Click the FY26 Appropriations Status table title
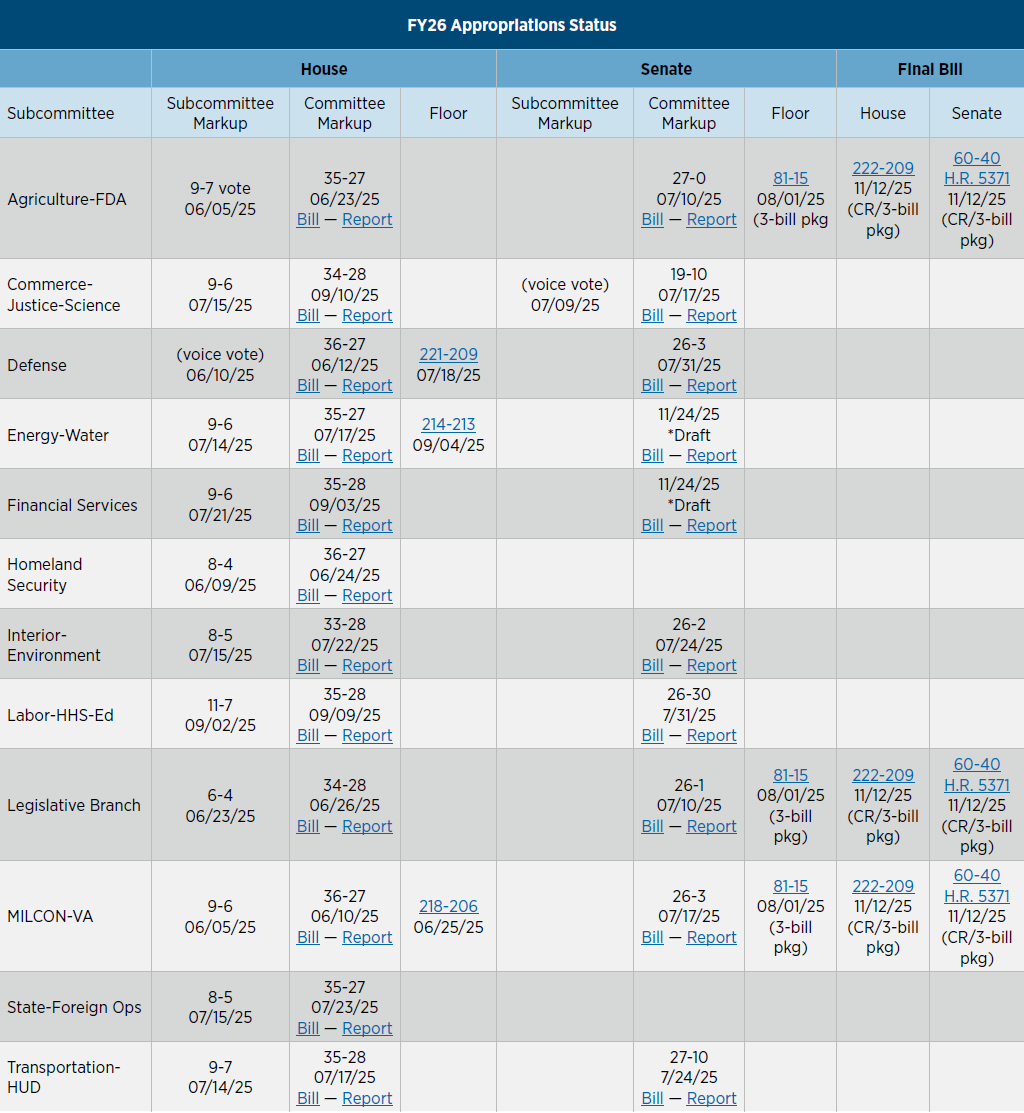The image size is (1024, 1113). point(512,25)
